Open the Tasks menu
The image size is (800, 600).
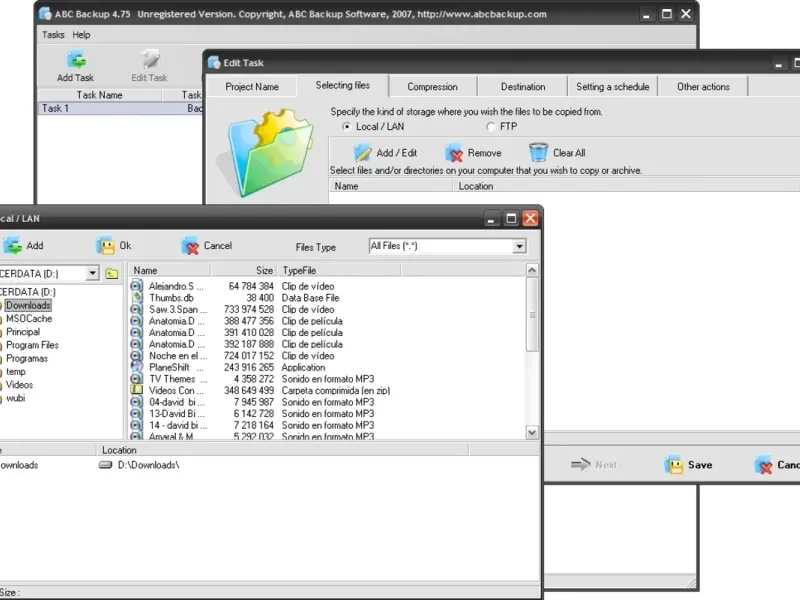click(x=53, y=35)
